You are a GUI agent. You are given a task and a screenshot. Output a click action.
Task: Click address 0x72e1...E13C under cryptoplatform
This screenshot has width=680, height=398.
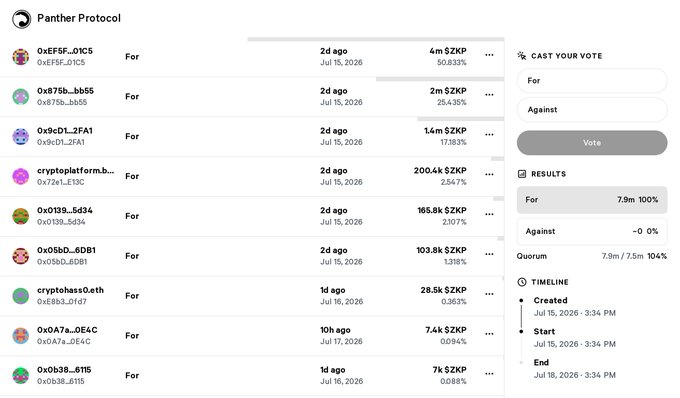tap(61, 182)
